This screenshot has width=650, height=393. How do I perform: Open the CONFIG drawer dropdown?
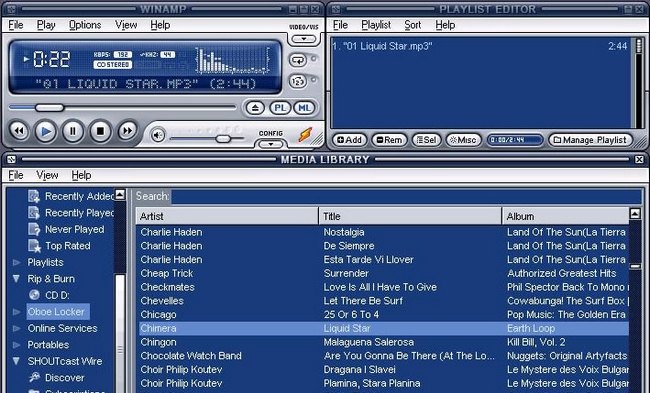tap(271, 144)
